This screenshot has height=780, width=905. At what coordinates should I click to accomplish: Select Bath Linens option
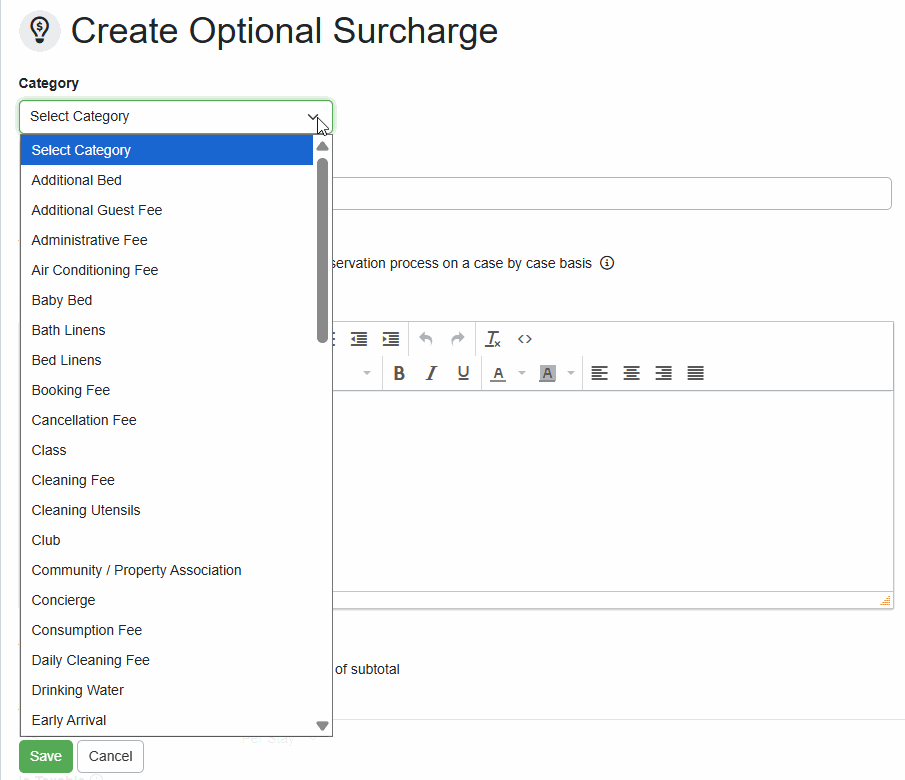(167, 330)
